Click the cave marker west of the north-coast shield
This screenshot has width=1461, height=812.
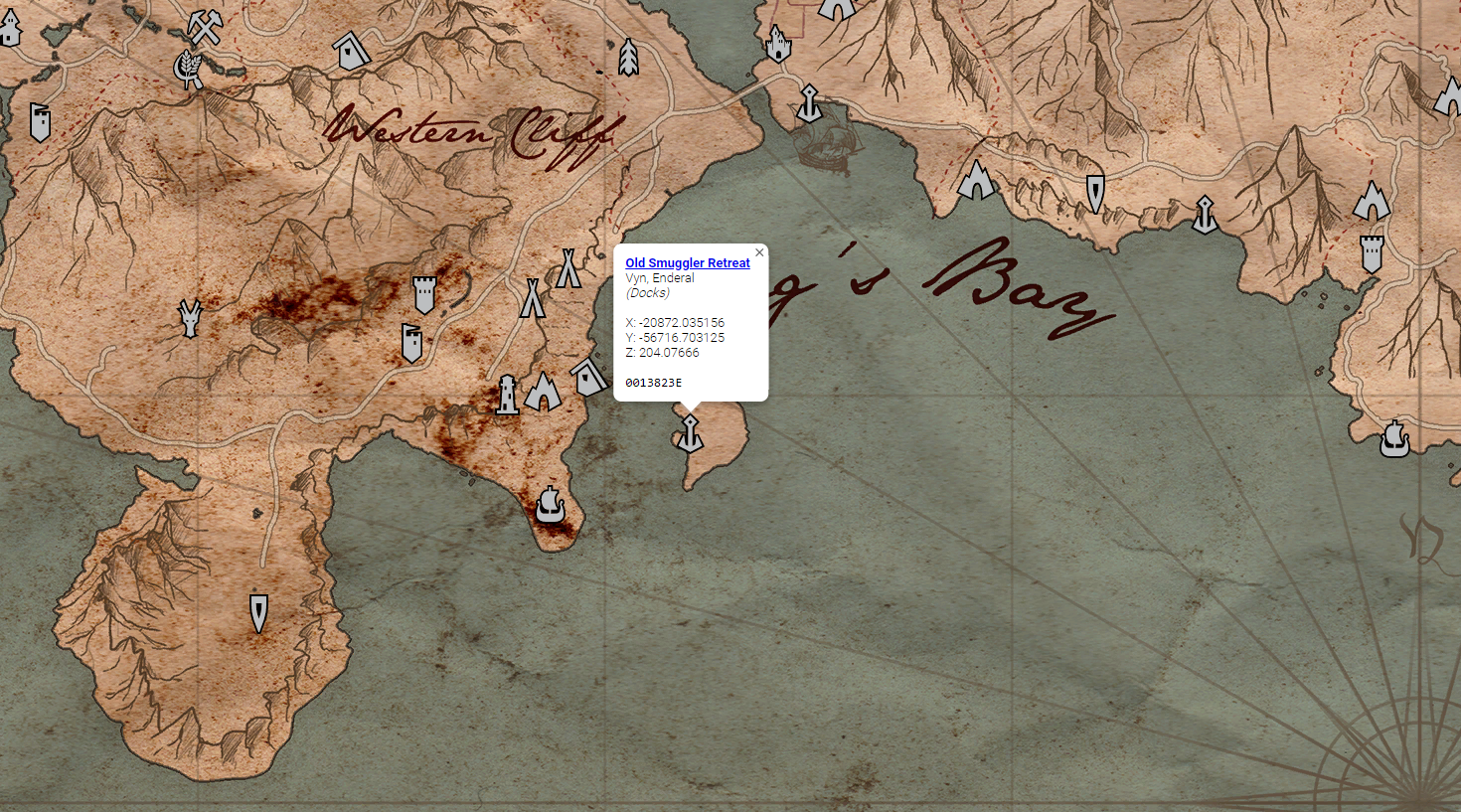(976, 181)
